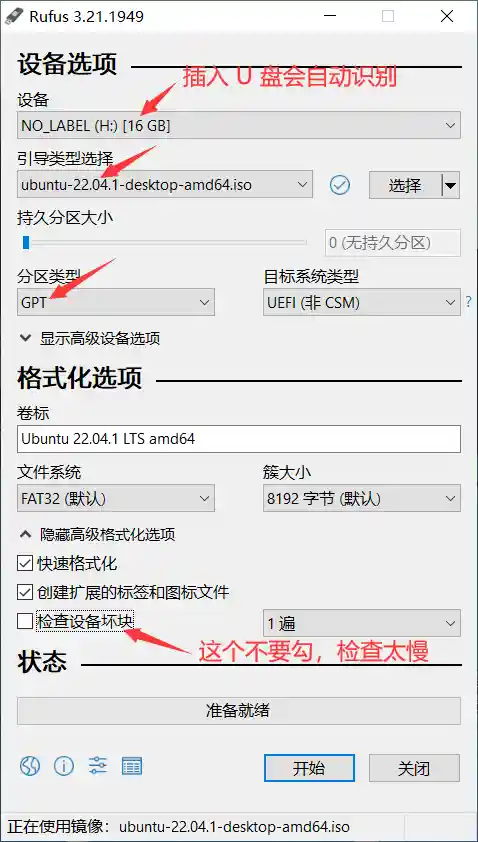Open the 文件系统 FAT32 dropdown
478x842 pixels.
[x=115, y=499]
